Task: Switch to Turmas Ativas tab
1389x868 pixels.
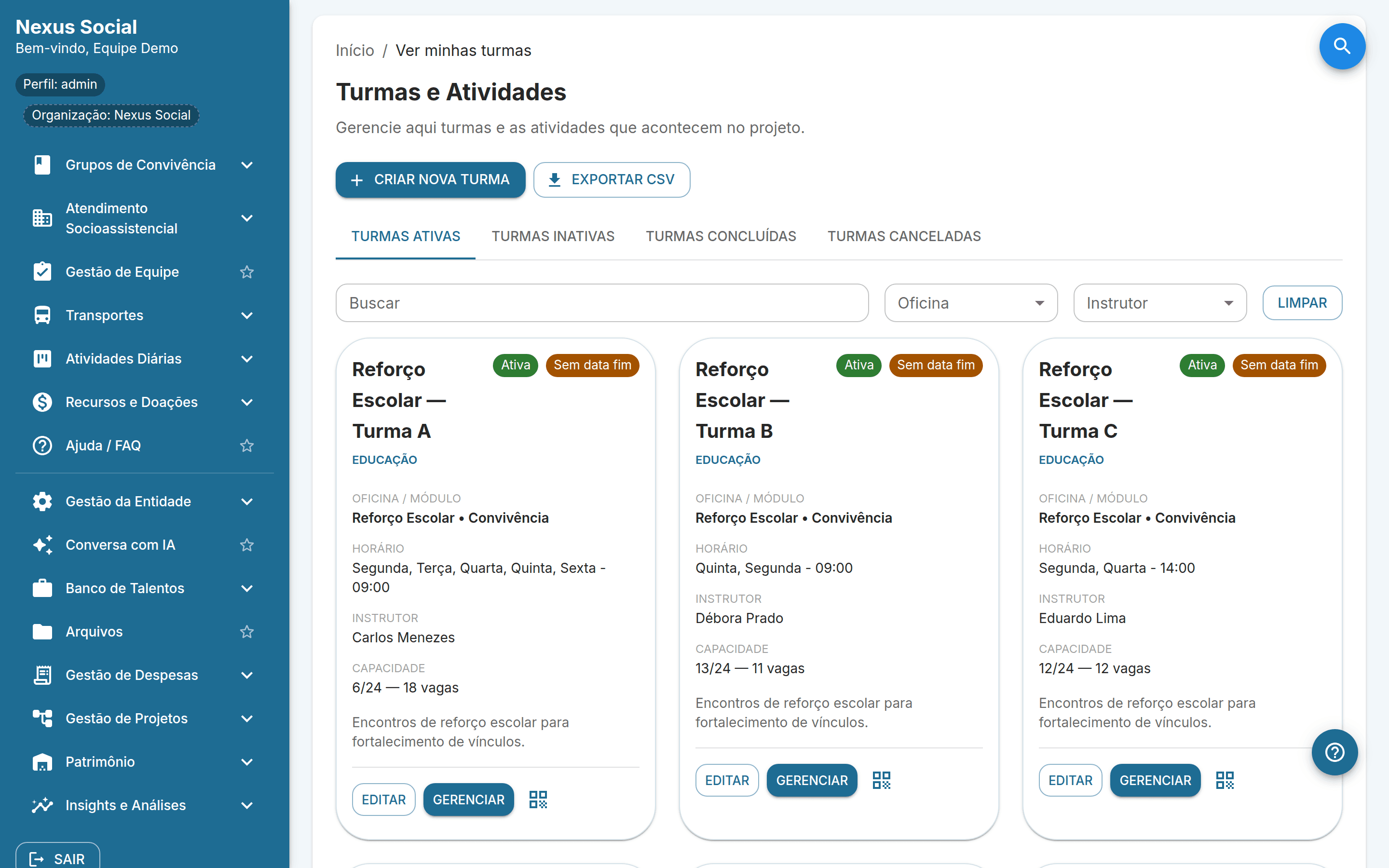Action: [405, 236]
